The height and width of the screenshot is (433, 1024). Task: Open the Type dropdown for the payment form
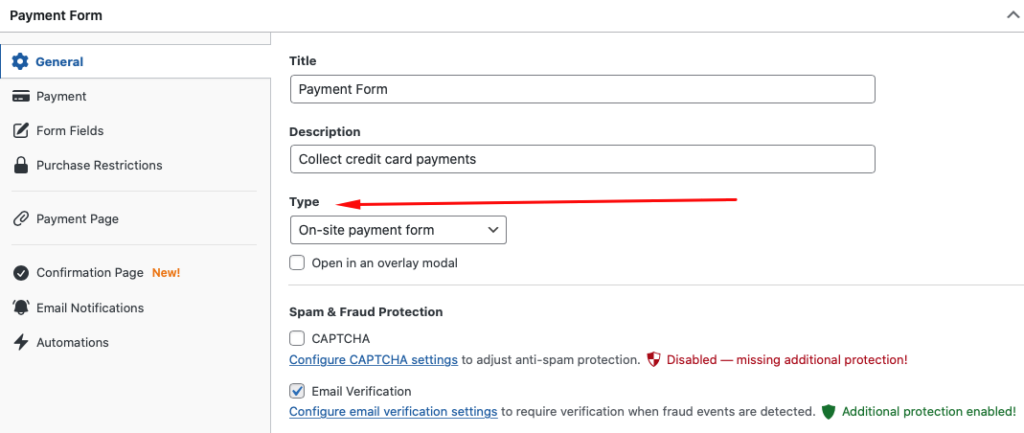click(x=397, y=230)
